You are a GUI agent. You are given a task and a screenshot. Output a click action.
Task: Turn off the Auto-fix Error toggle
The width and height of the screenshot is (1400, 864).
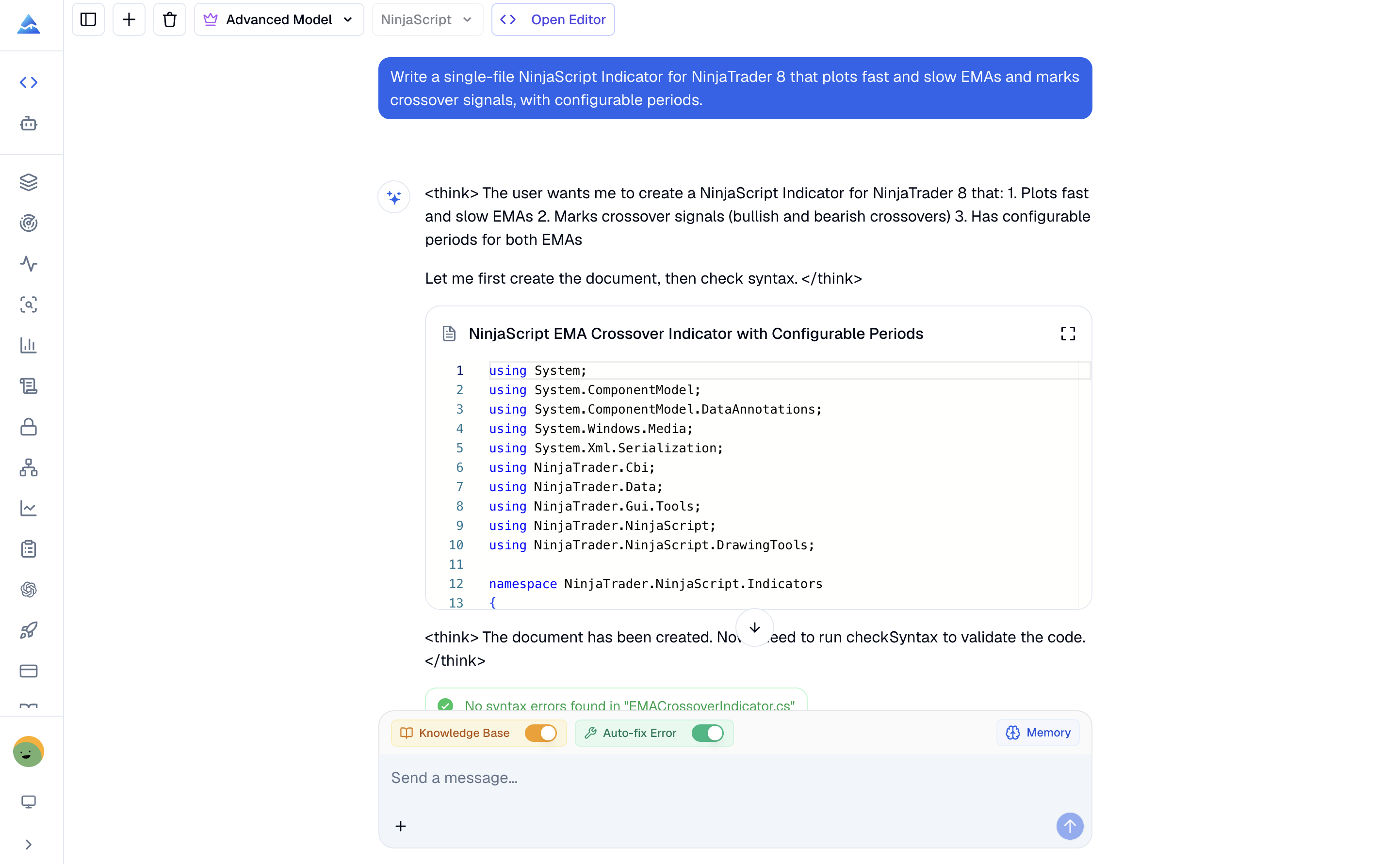pos(708,733)
